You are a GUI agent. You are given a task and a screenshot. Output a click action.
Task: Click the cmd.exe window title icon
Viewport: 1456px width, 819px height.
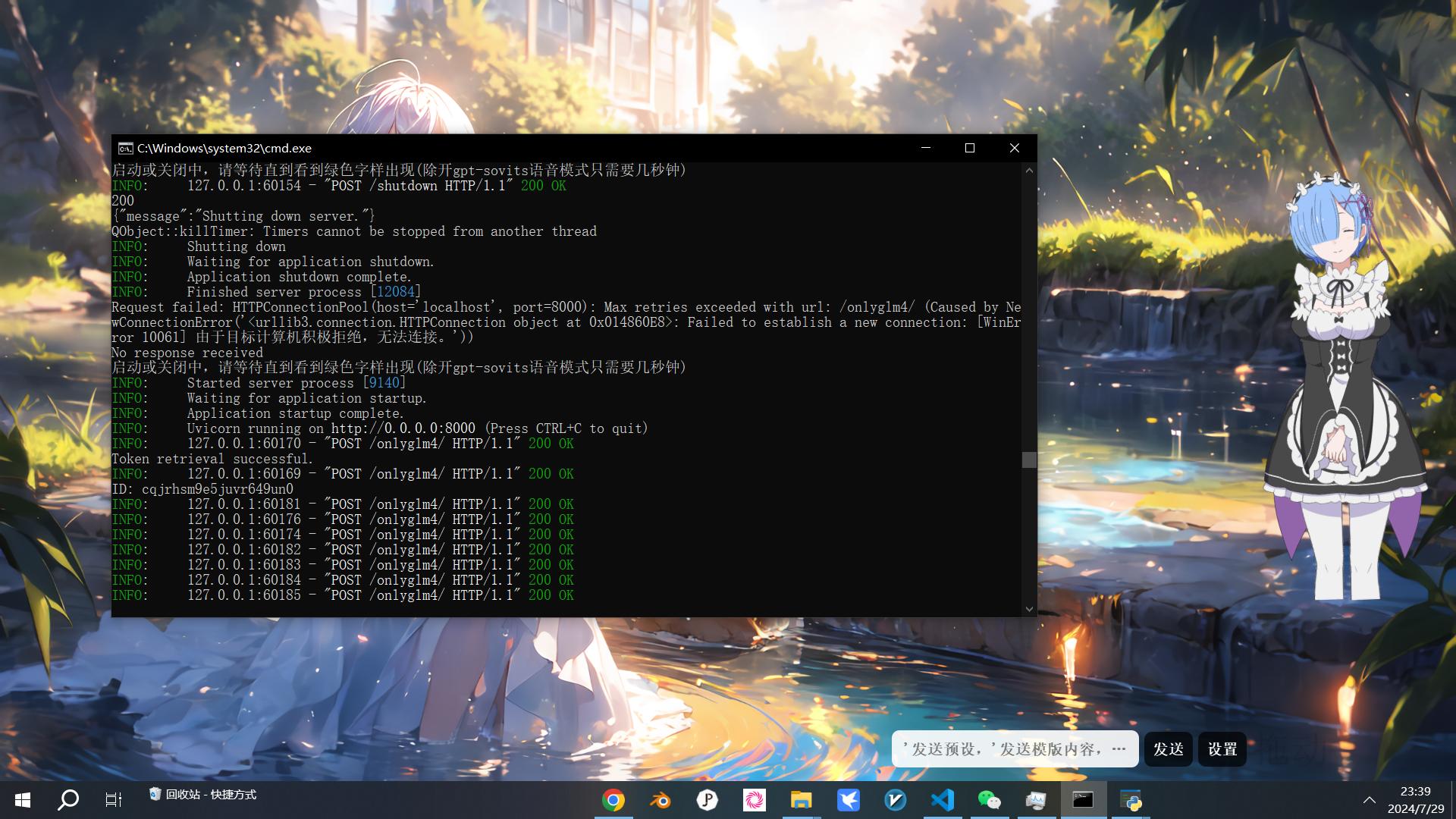tap(125, 148)
